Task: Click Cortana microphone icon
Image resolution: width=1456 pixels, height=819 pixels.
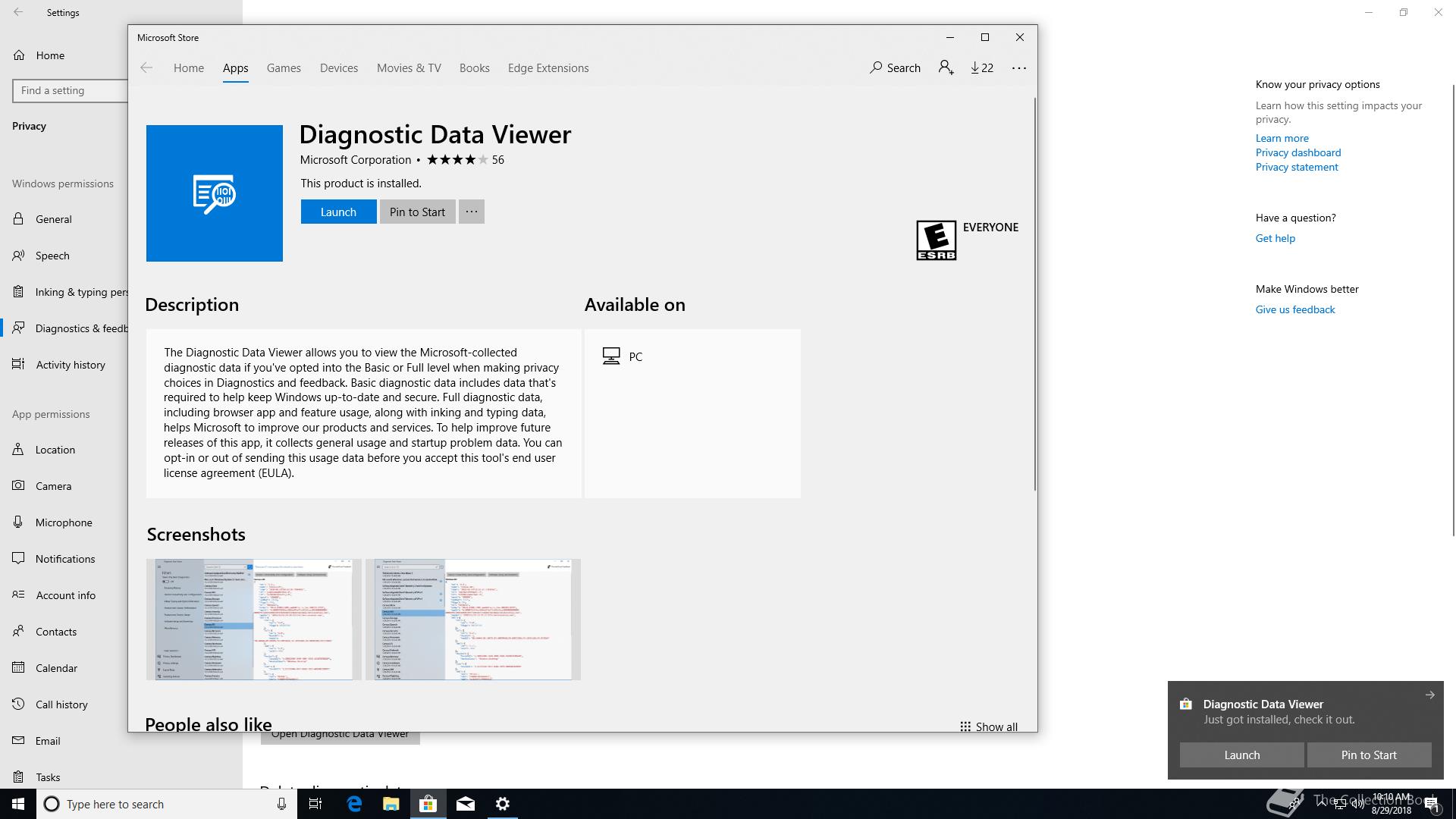Action: tap(281, 804)
